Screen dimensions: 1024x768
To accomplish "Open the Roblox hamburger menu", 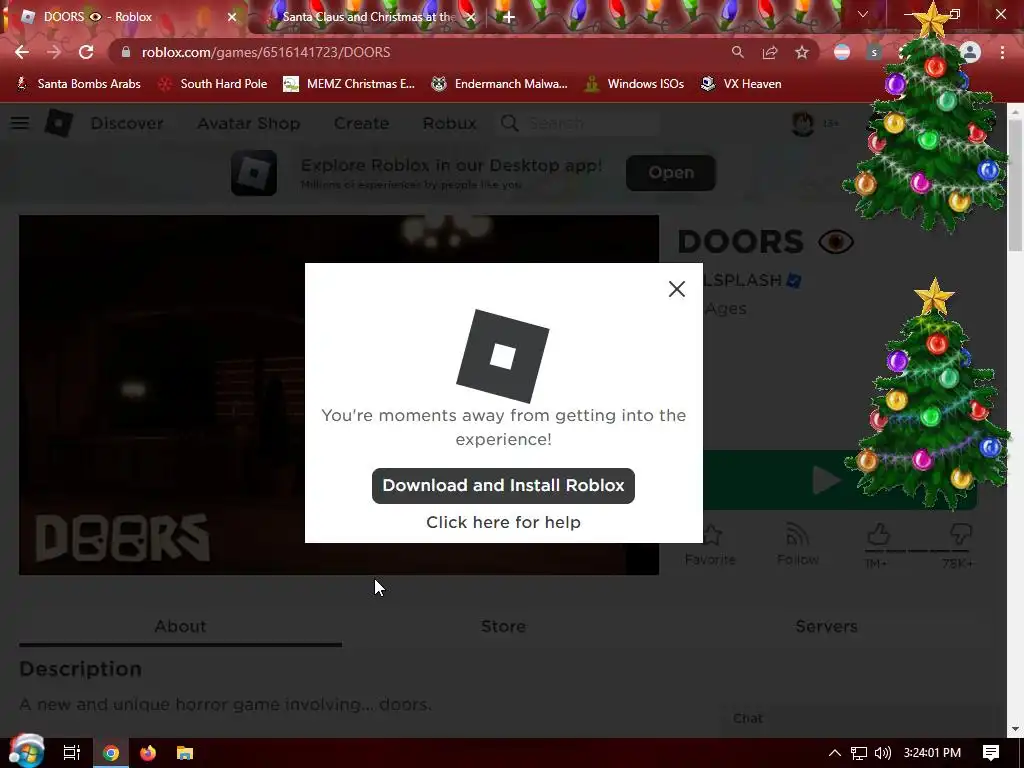I will [20, 123].
